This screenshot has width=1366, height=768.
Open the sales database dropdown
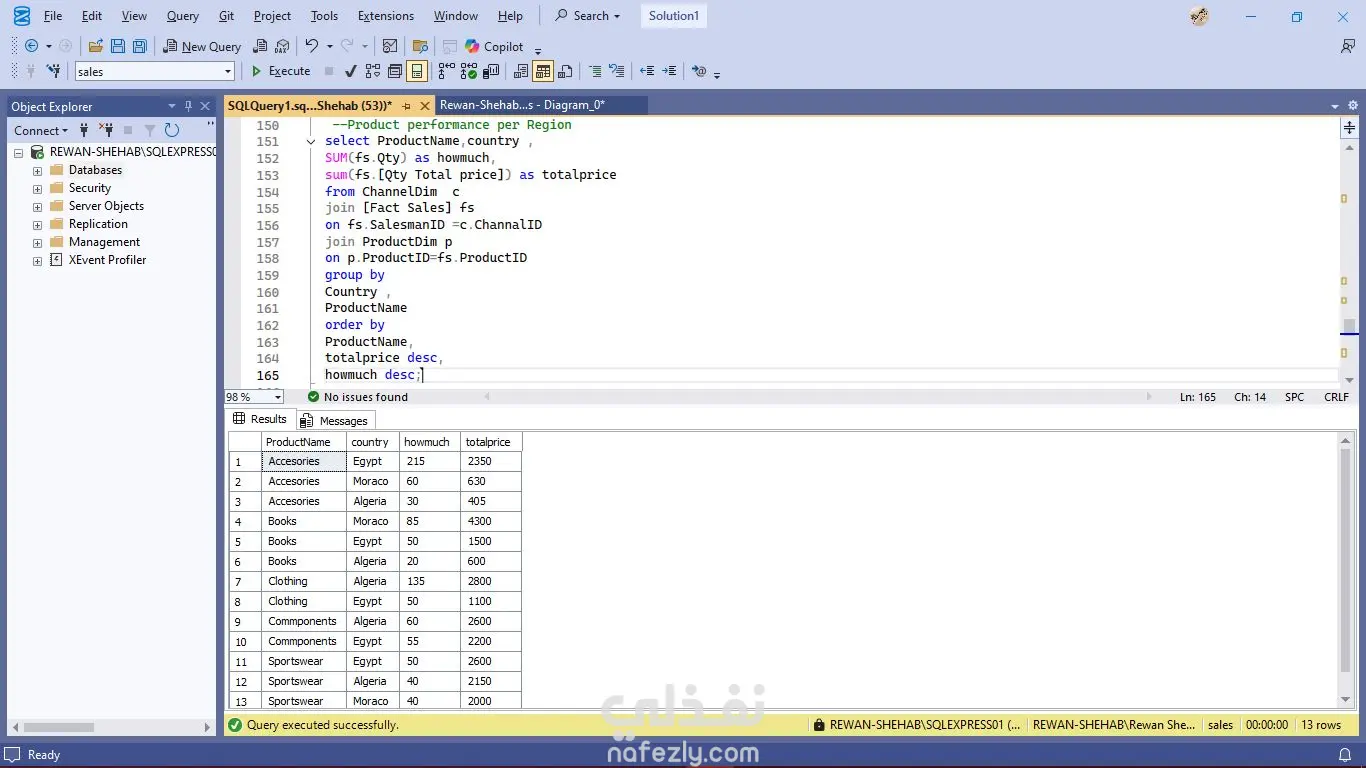(x=228, y=71)
